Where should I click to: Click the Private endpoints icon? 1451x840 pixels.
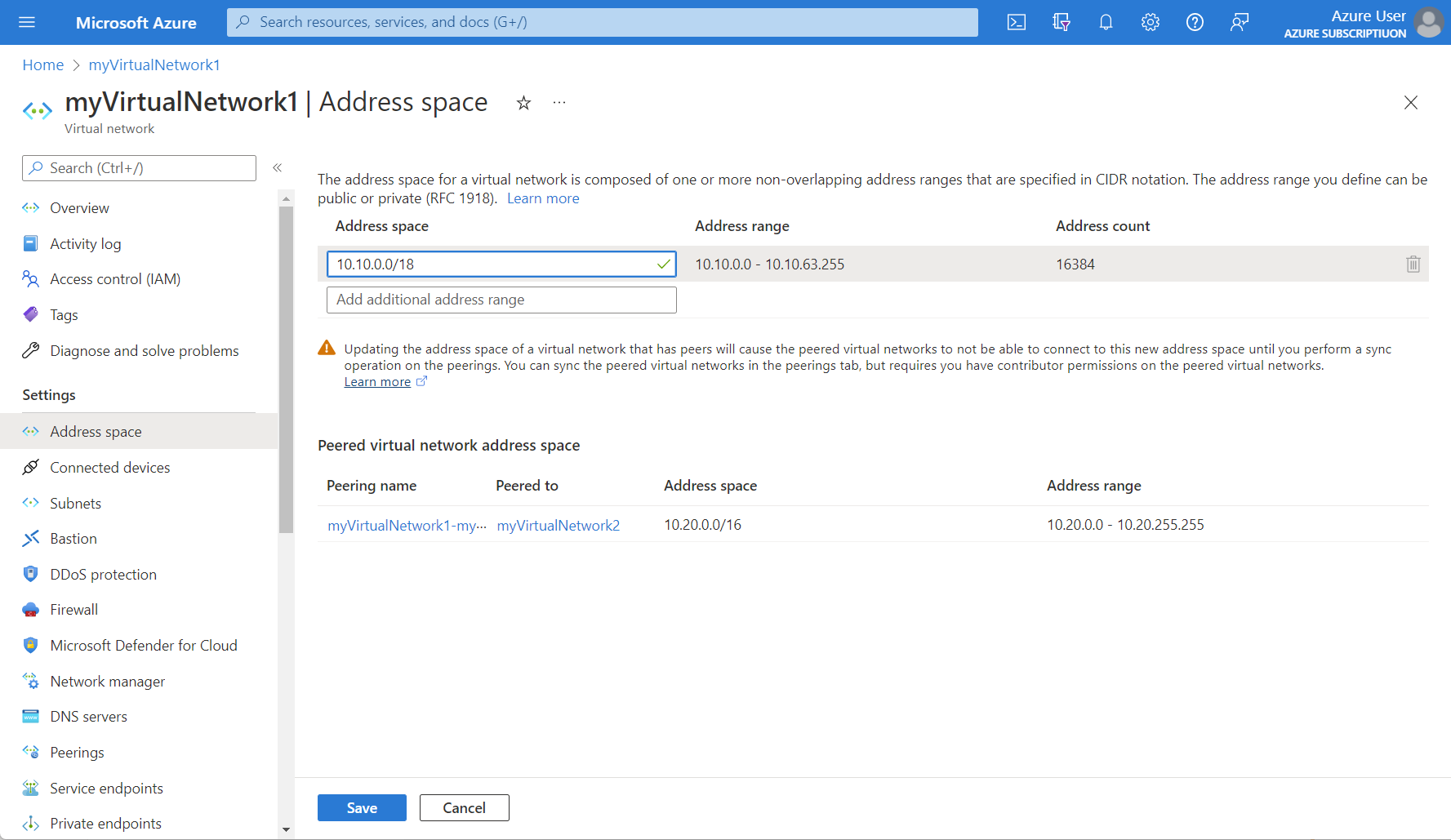pos(31,823)
